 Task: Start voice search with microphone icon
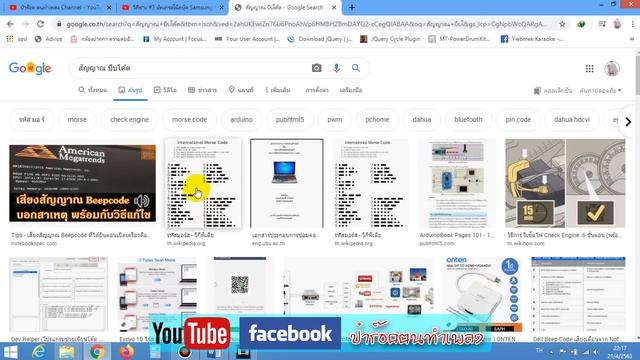[x=336, y=68]
